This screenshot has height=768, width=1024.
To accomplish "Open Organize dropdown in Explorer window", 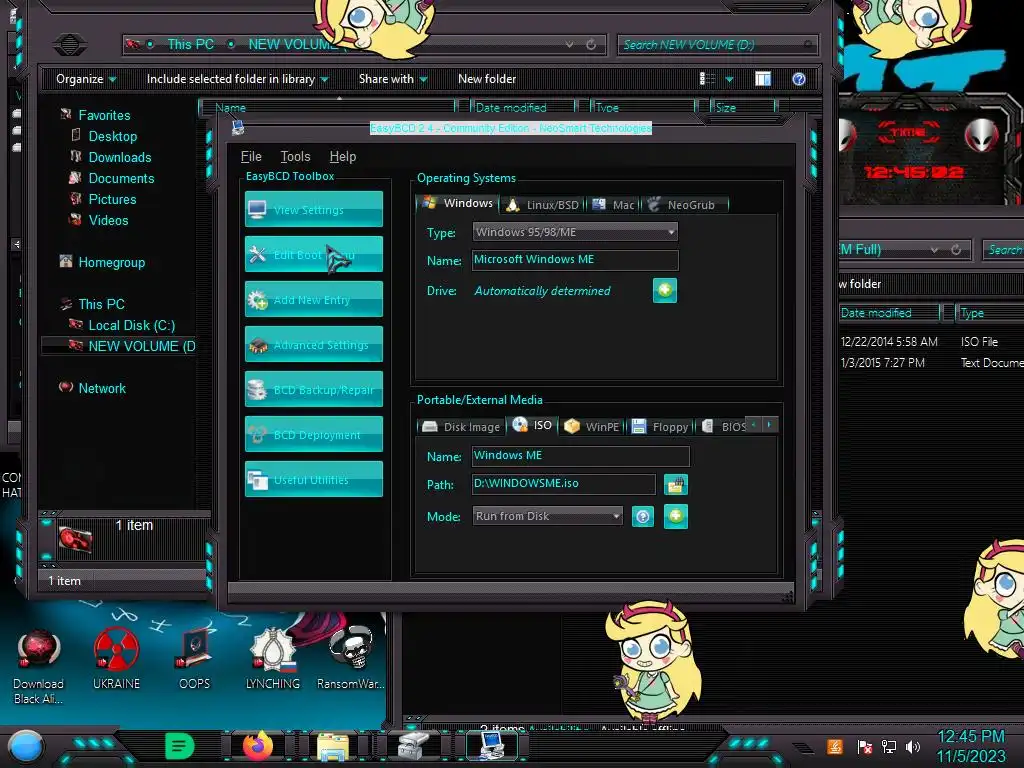I will pos(86,79).
